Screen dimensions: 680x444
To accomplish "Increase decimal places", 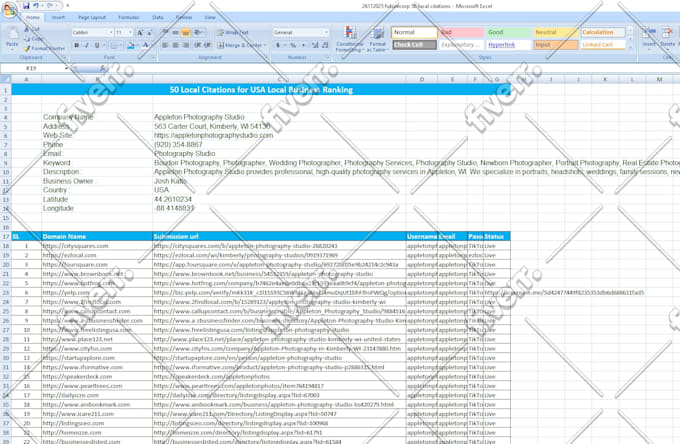I will pyautogui.click(x=315, y=45).
